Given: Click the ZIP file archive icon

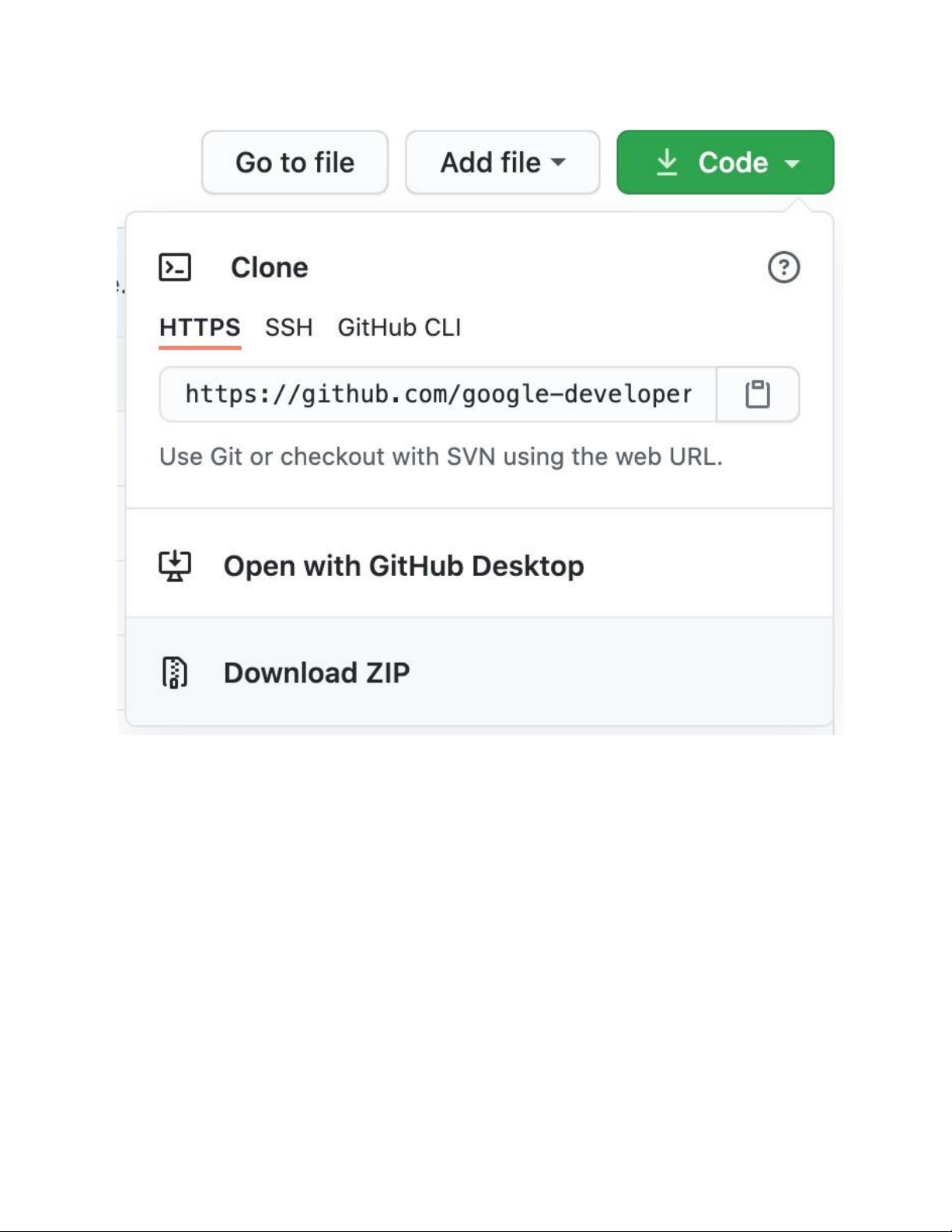Looking at the screenshot, I should coord(175,672).
